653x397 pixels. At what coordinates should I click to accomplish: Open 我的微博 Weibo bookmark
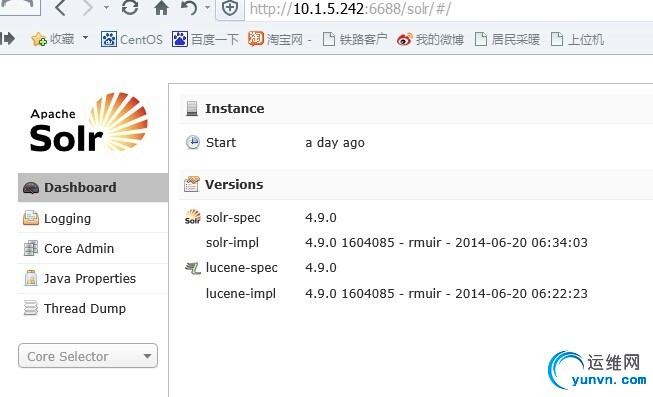(430, 40)
